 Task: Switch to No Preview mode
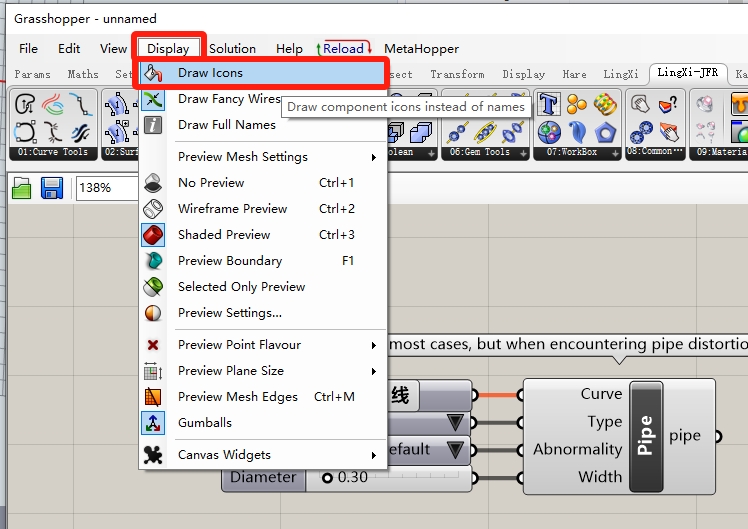[x=262, y=183]
